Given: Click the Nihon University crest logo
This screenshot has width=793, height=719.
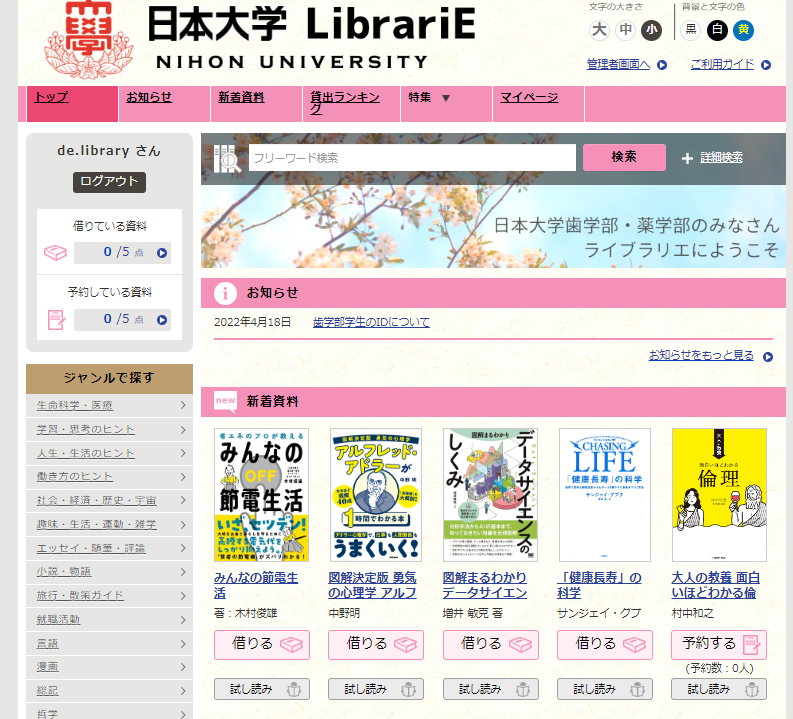Looking at the screenshot, I should coord(89,39).
